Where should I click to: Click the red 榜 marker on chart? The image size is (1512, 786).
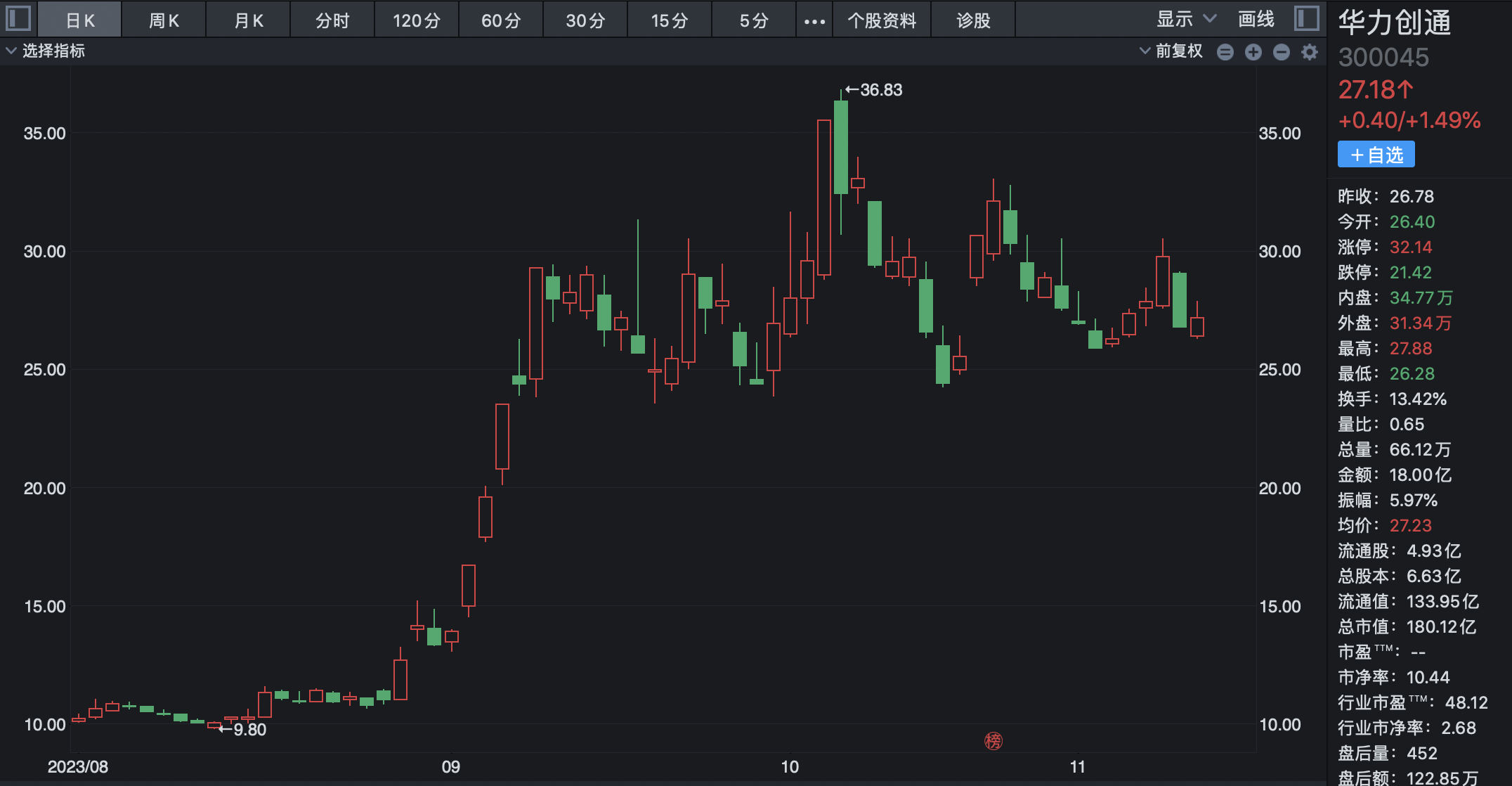click(993, 740)
